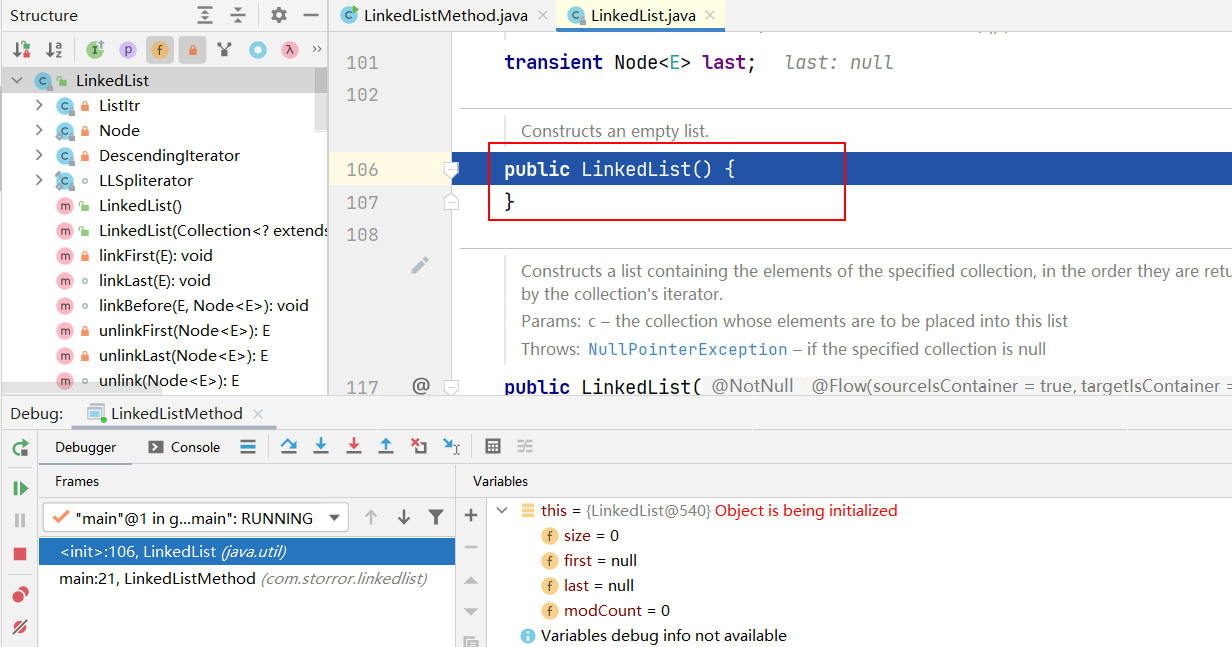The image size is (1232, 647).
Task: Go to previous frame up arrow
Action: click(371, 517)
